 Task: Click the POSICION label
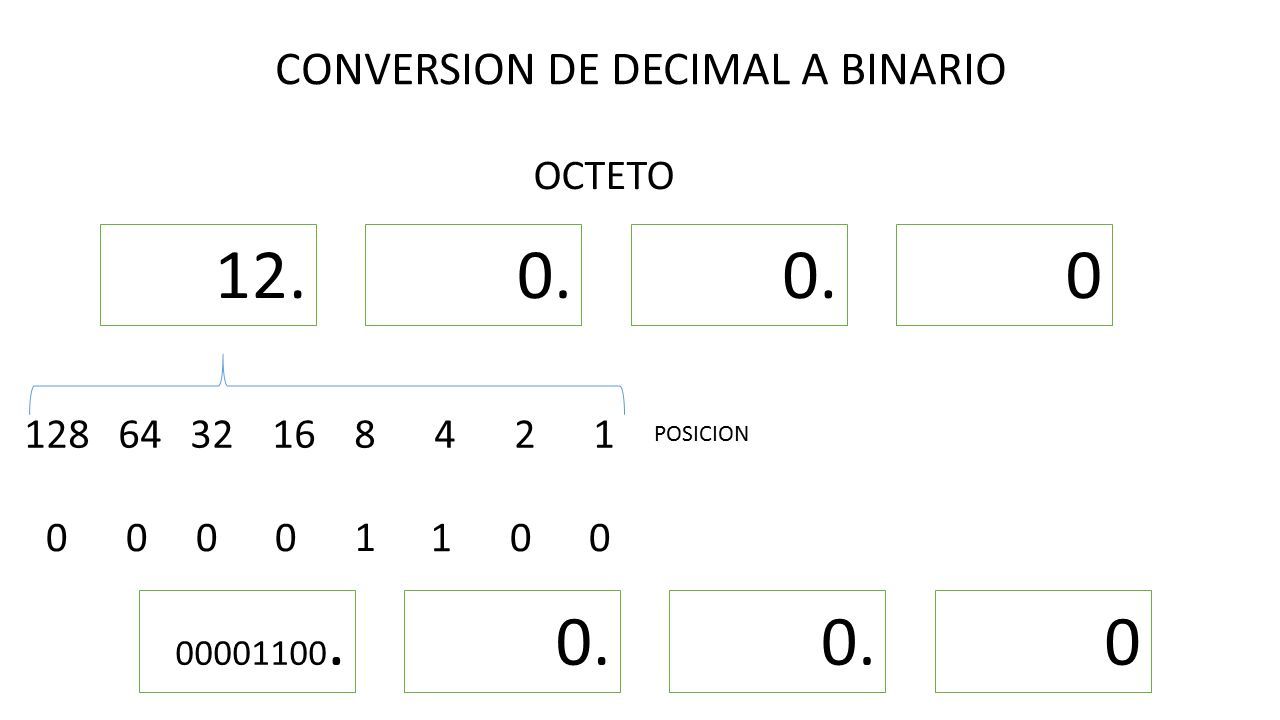(702, 435)
